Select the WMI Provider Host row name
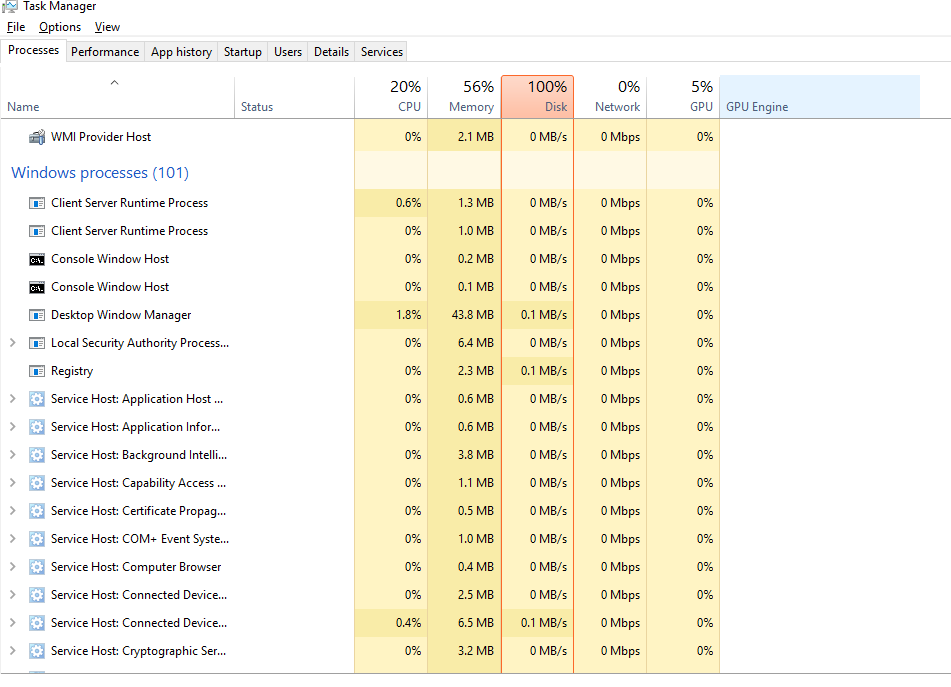Viewport: 951px width, 687px height. point(101,137)
